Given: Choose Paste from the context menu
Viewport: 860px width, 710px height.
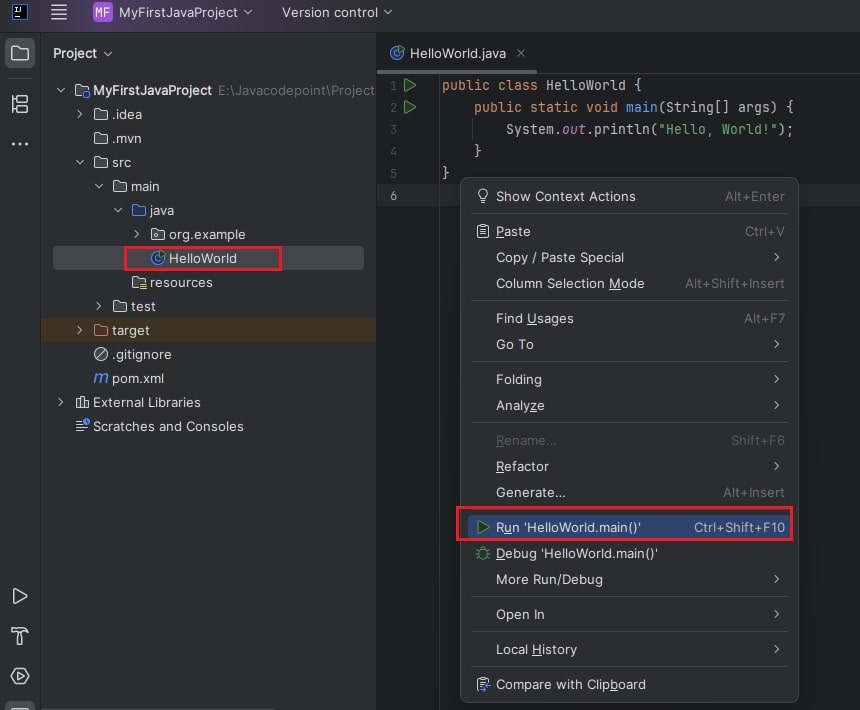Looking at the screenshot, I should (x=629, y=231).
